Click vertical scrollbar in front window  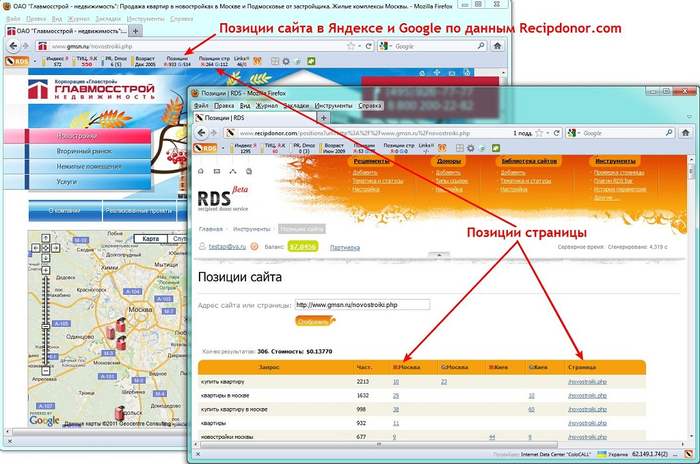692,170
